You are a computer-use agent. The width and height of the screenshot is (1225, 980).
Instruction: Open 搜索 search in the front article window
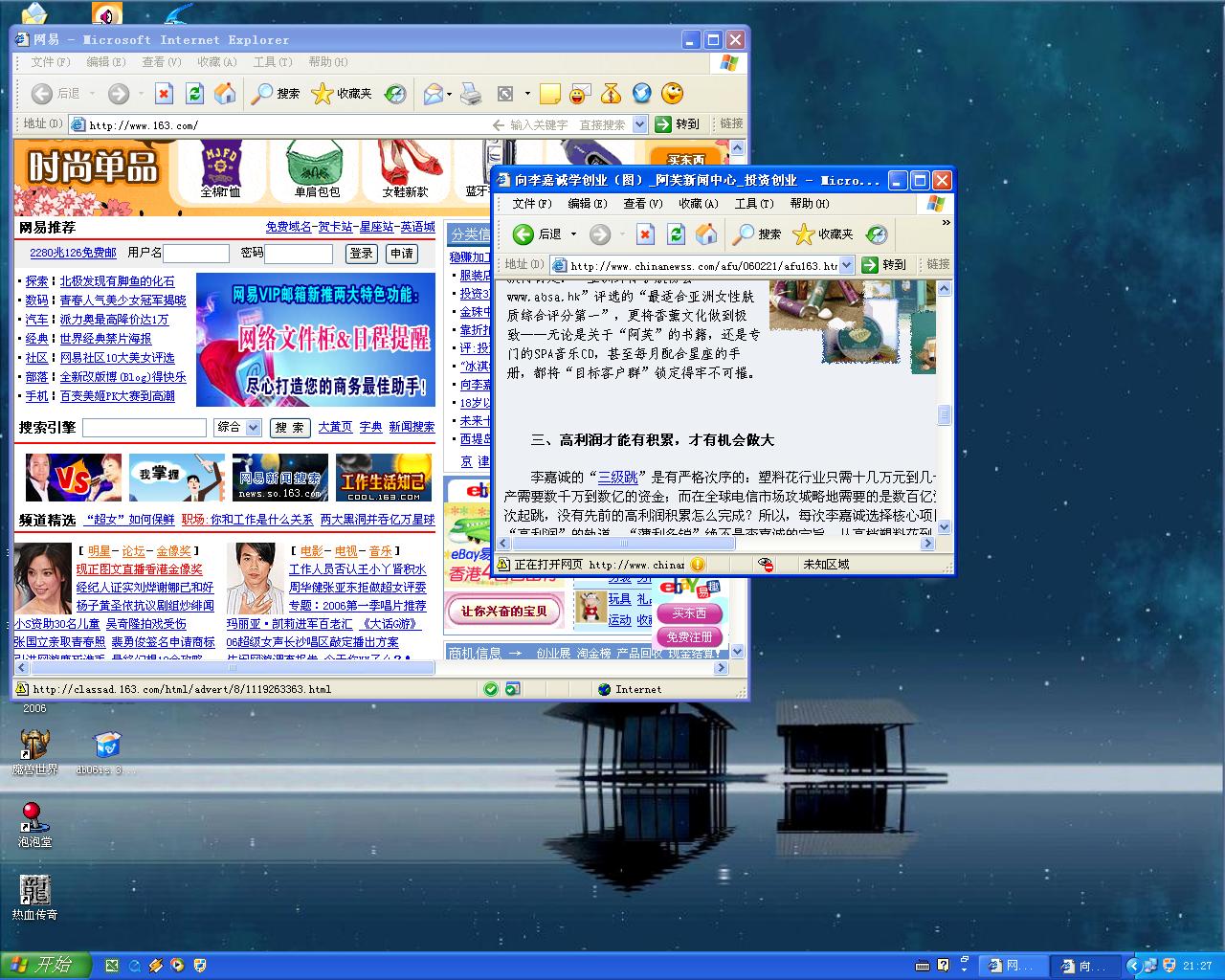pyautogui.click(x=757, y=234)
